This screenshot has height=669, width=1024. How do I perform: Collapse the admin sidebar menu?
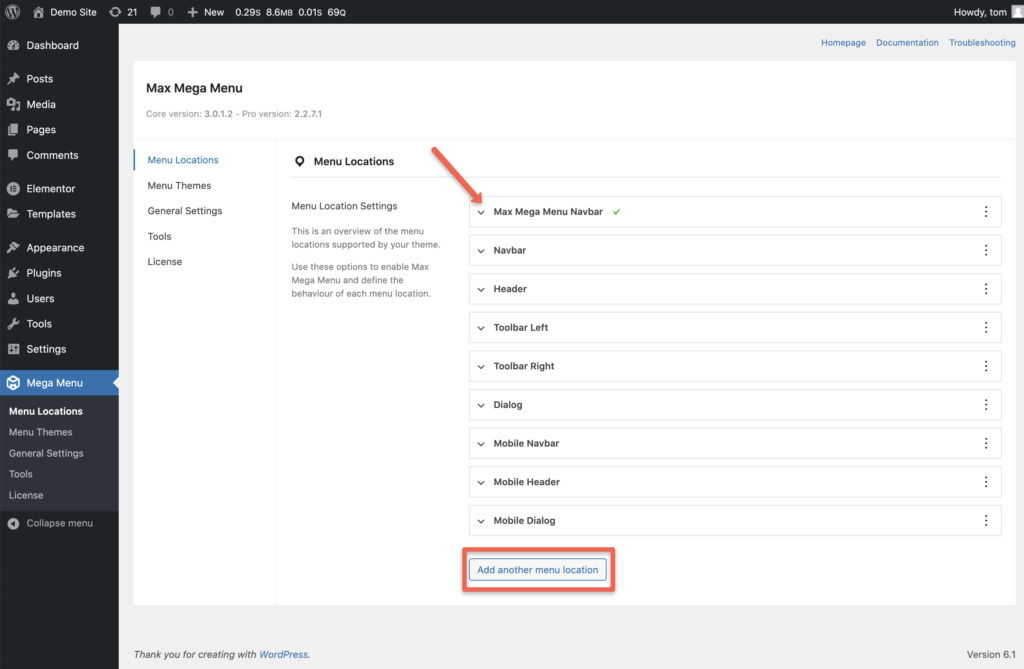pyautogui.click(x=59, y=523)
